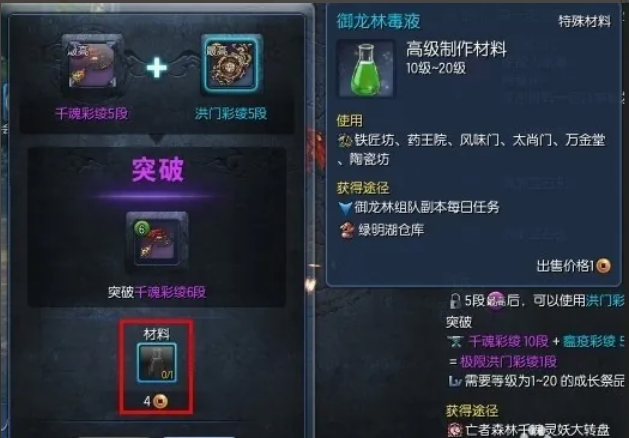Click the 千魂彩绫6段 breakthrough result icon
629x438 pixels.
[157, 241]
